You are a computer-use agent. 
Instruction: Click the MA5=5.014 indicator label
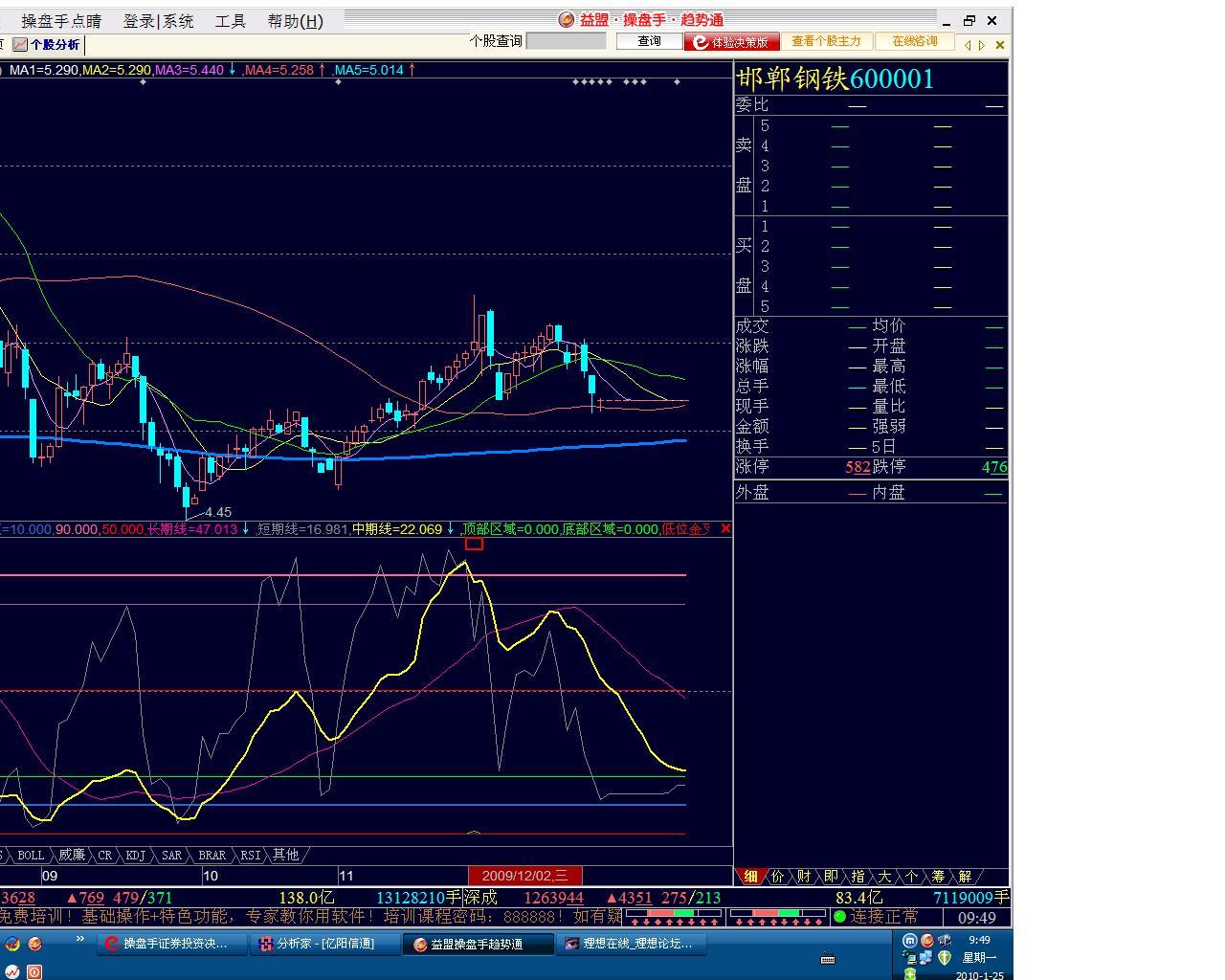point(369,70)
